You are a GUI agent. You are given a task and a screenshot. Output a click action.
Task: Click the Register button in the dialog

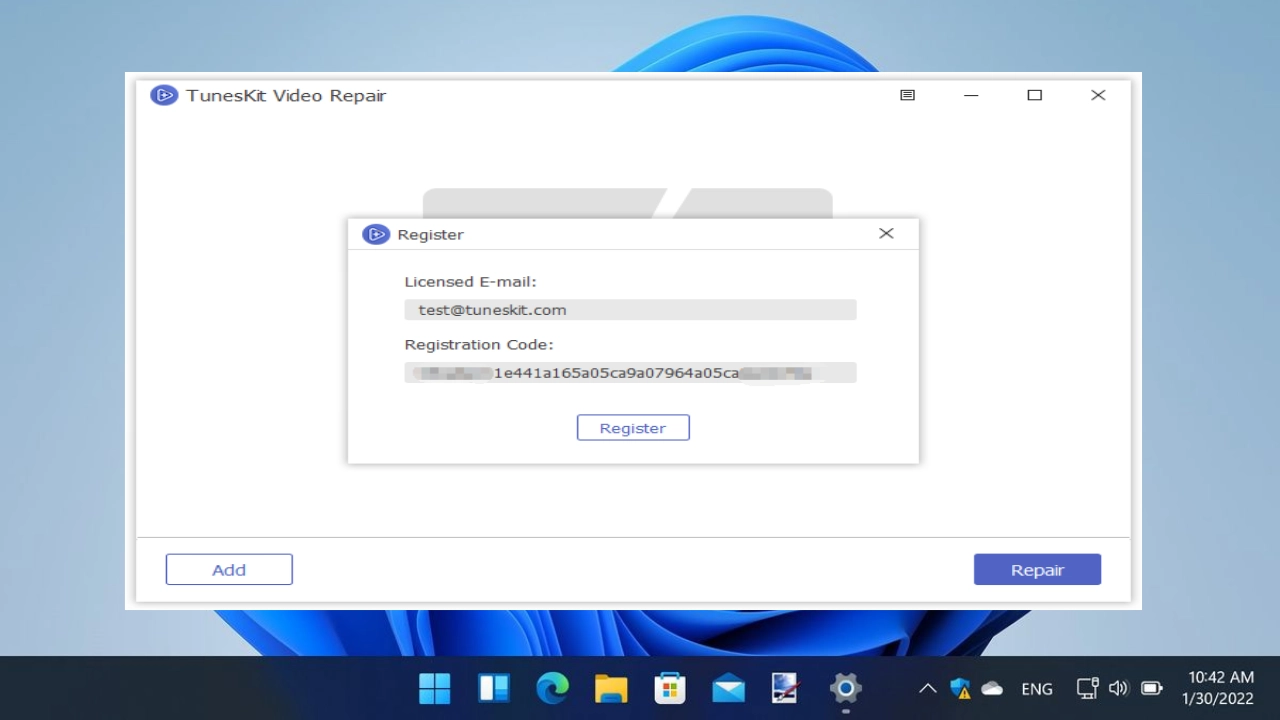633,428
